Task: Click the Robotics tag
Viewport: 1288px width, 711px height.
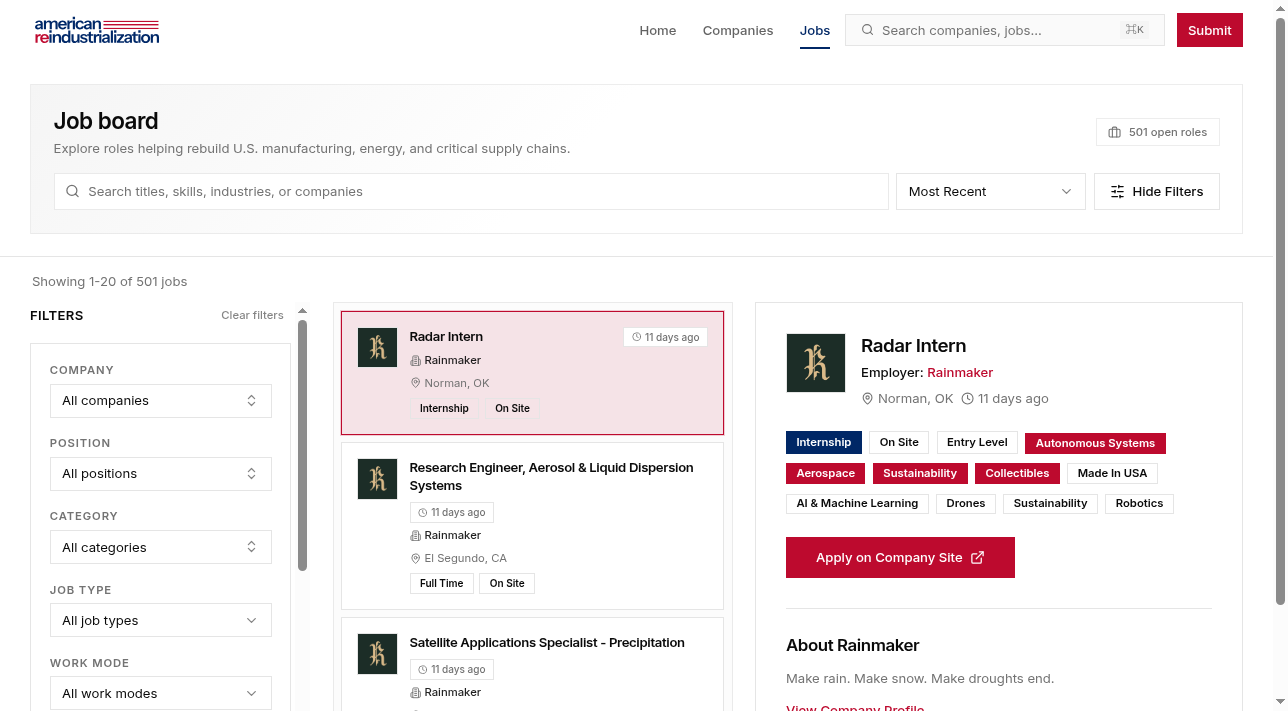Action: coord(1139,503)
